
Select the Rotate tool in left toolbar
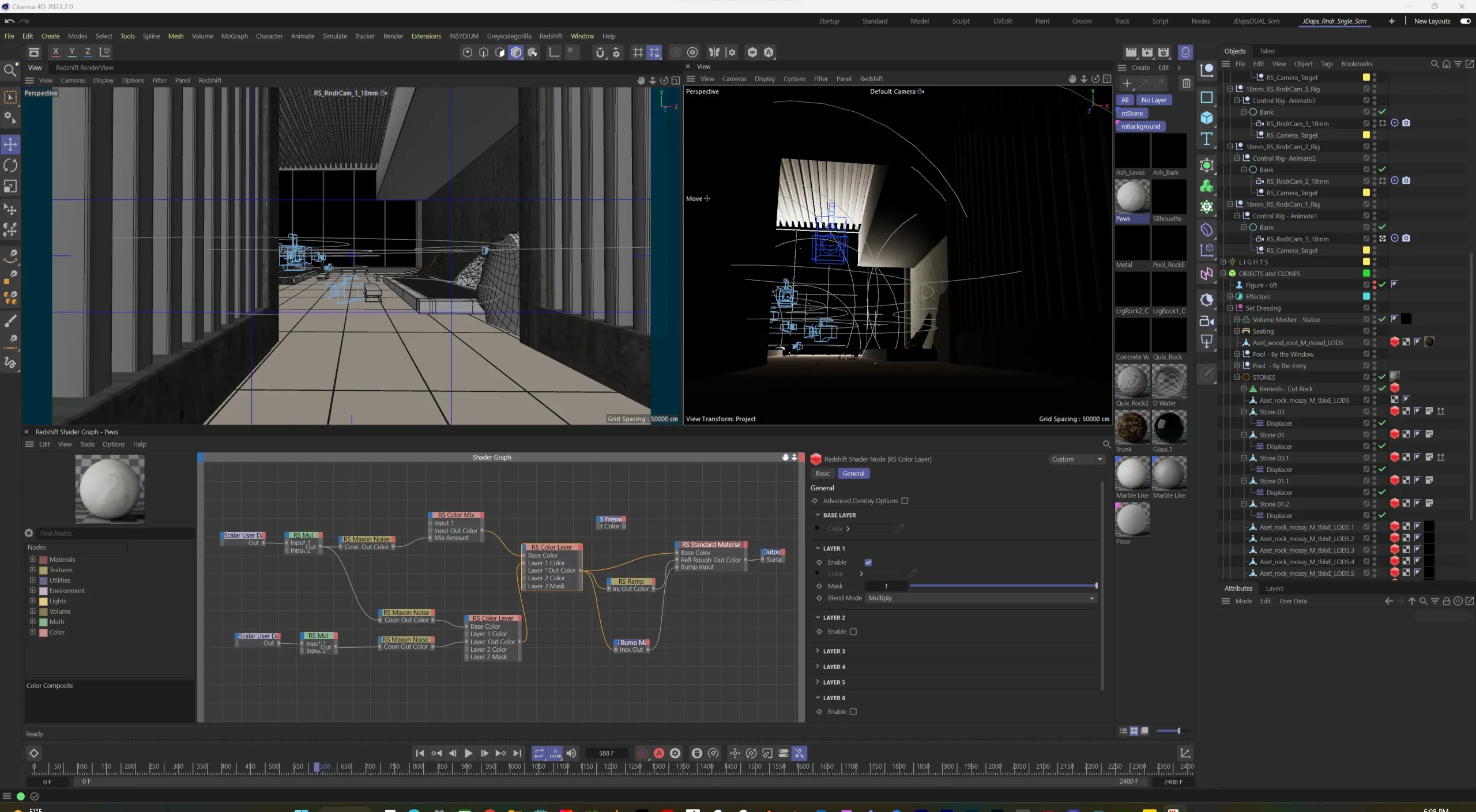point(10,165)
